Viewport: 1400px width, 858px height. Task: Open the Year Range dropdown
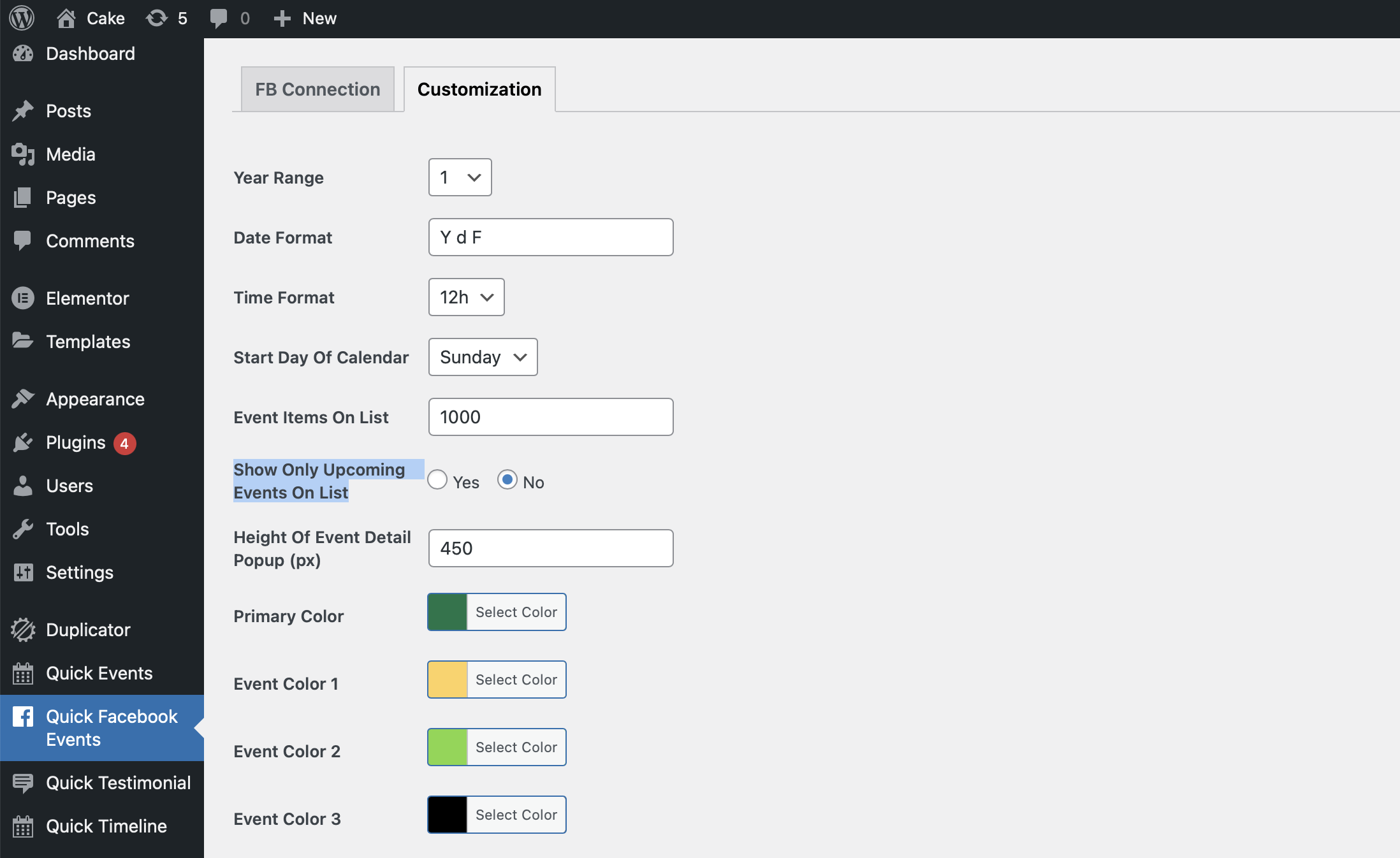point(460,177)
